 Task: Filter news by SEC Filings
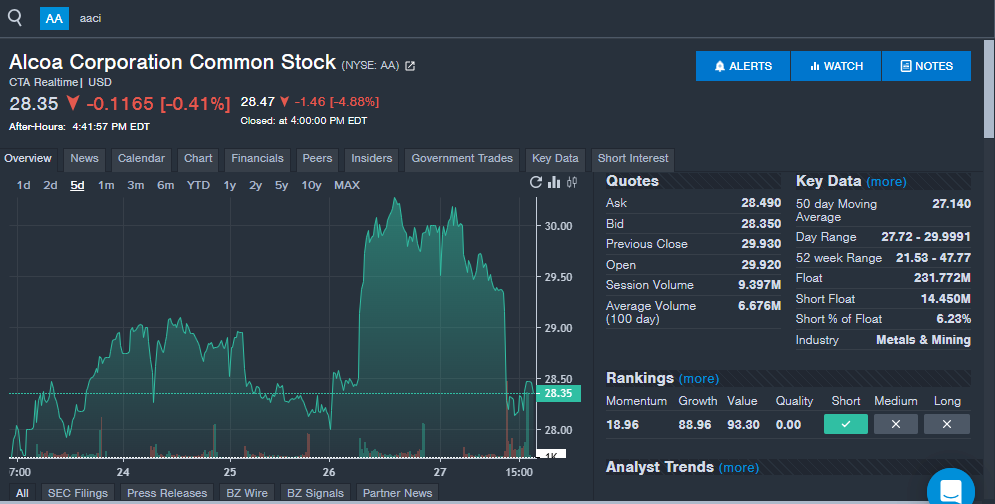tap(77, 493)
